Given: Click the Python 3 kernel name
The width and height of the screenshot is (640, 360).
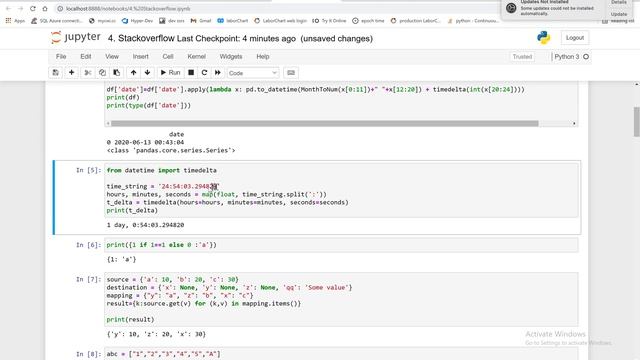Looking at the screenshot, I should pyautogui.click(x=567, y=57).
